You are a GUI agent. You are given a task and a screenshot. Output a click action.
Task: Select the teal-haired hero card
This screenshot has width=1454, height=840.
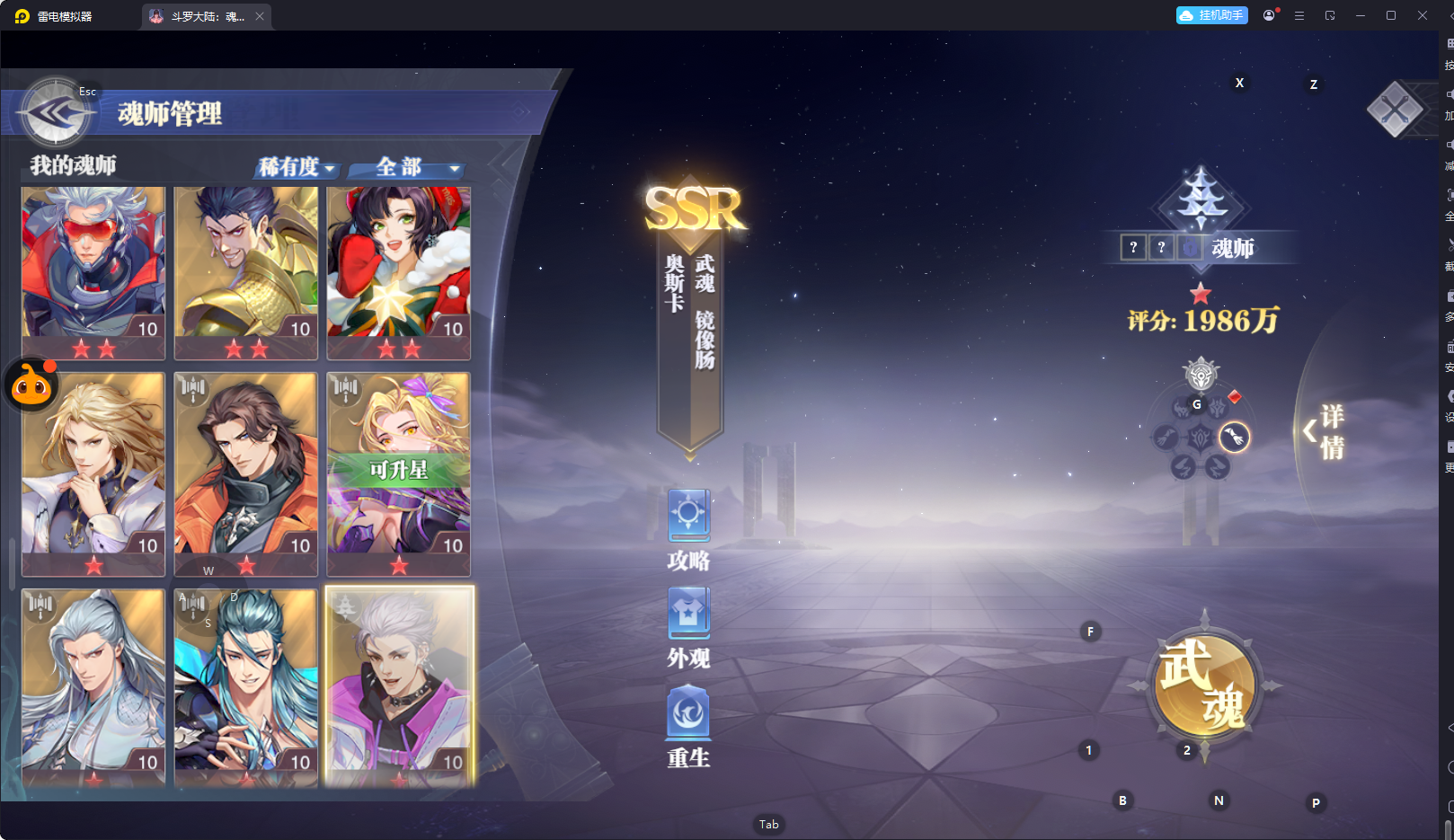click(x=246, y=688)
